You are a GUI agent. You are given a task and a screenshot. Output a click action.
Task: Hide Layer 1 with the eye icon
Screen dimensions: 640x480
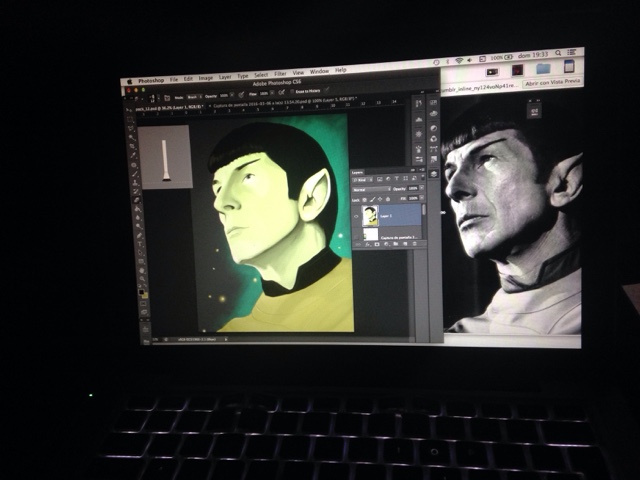(356, 216)
